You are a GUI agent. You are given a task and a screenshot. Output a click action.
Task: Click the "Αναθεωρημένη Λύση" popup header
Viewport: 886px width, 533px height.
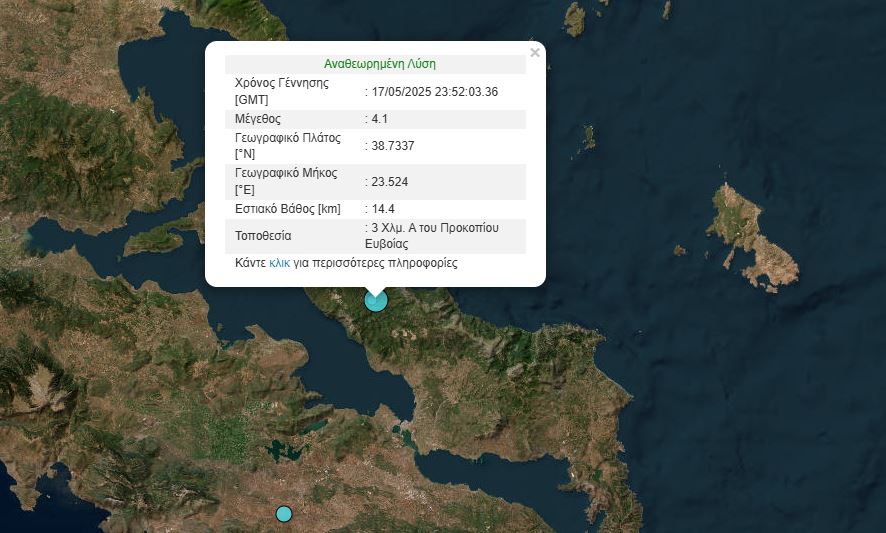coord(379,64)
